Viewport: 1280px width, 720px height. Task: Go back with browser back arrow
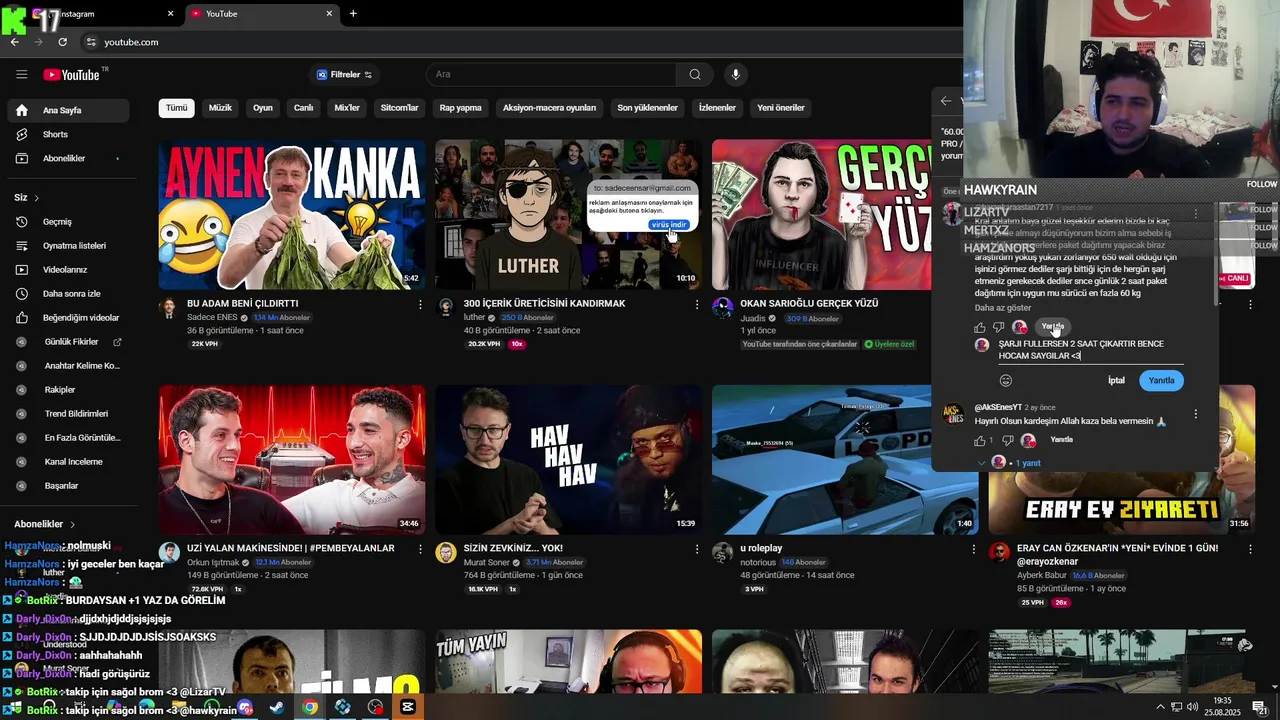click(15, 42)
